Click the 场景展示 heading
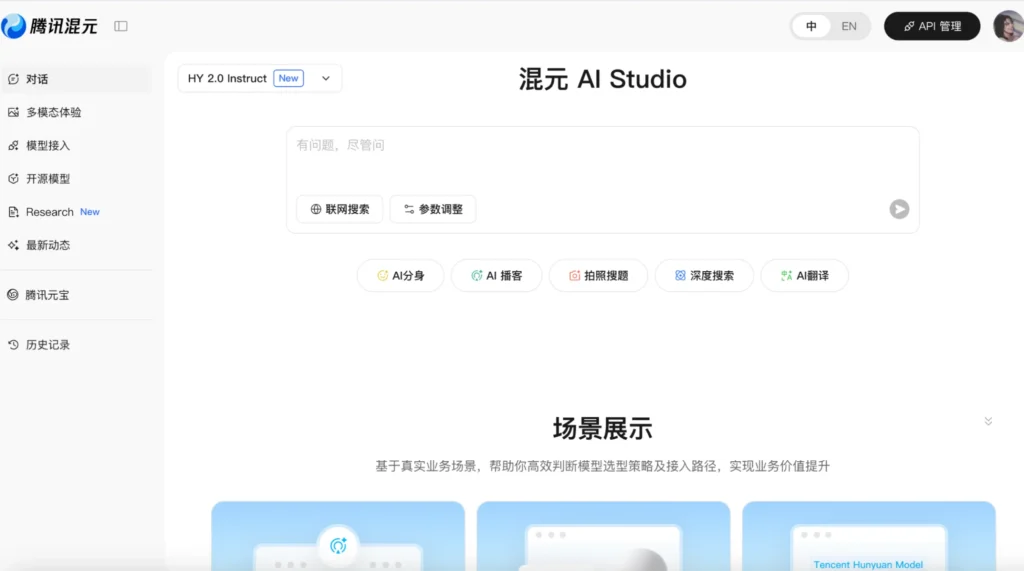Screen dimensions: 1024x571 pyautogui.click(x=602, y=429)
